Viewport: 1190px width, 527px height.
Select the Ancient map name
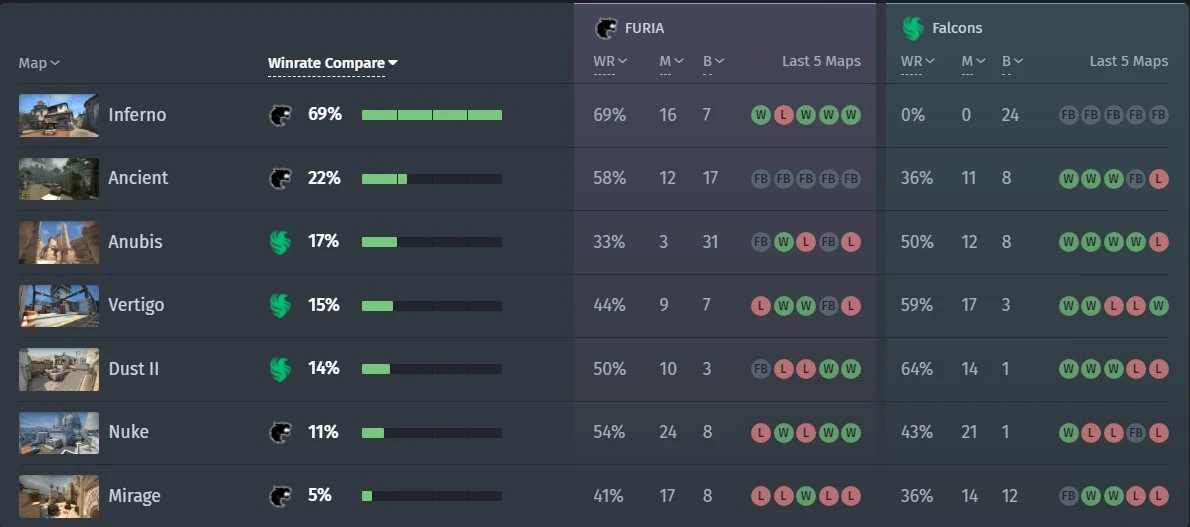pyautogui.click(x=138, y=178)
